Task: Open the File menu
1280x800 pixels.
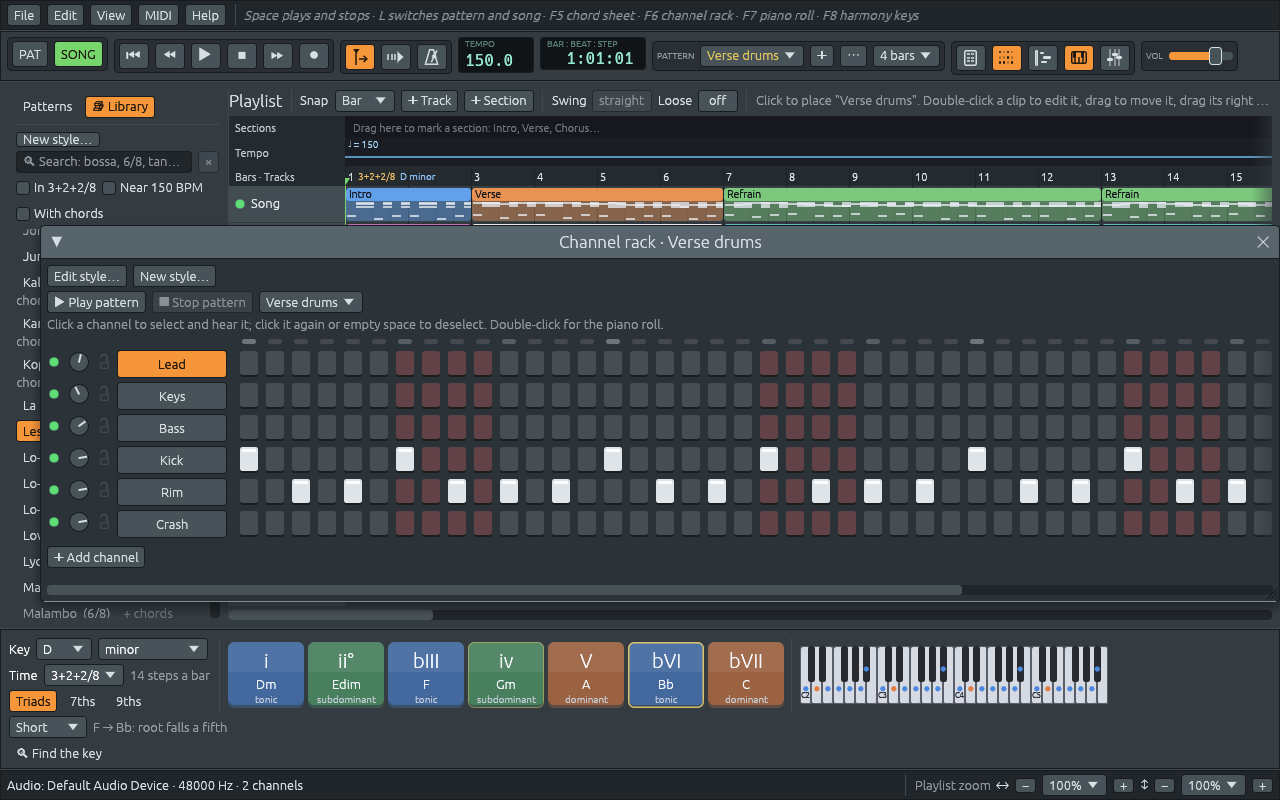Action: pos(24,15)
